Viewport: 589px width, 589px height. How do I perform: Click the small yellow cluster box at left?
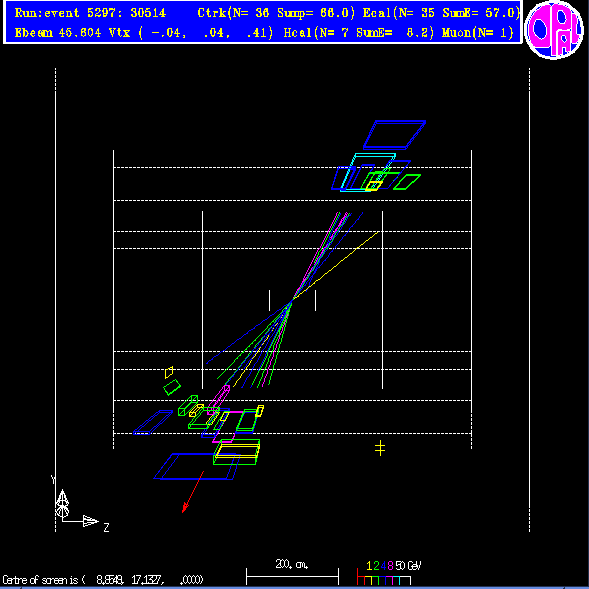tap(169, 372)
